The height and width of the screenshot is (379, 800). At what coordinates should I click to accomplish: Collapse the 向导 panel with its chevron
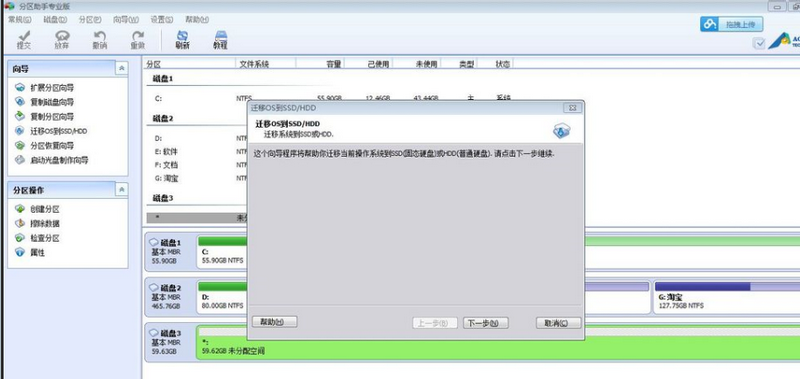click(x=121, y=68)
